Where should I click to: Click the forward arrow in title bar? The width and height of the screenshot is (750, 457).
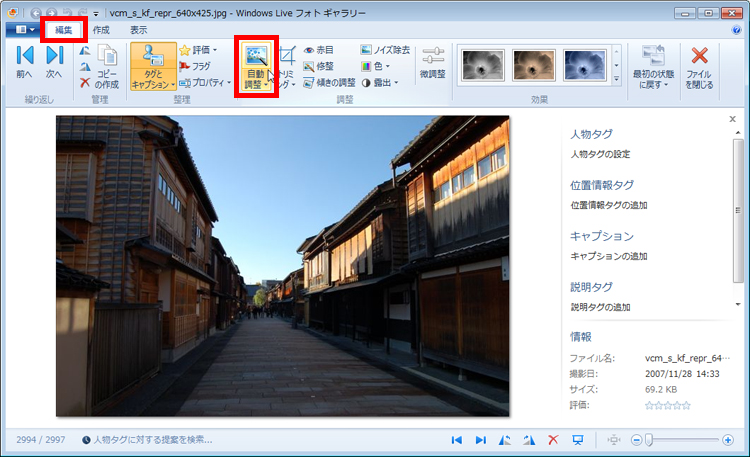(x=51, y=13)
